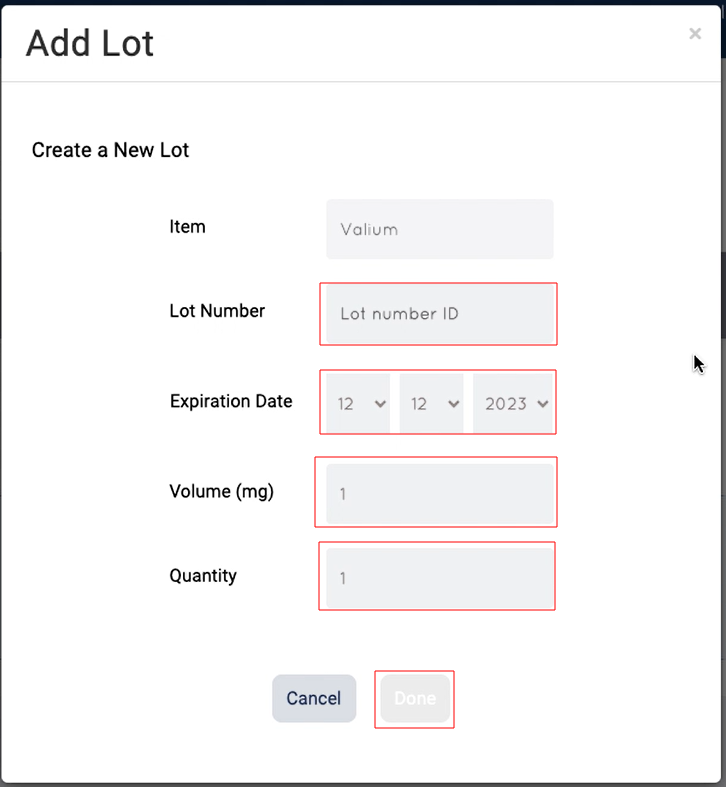Click the Item field showing Valium

click(439, 229)
